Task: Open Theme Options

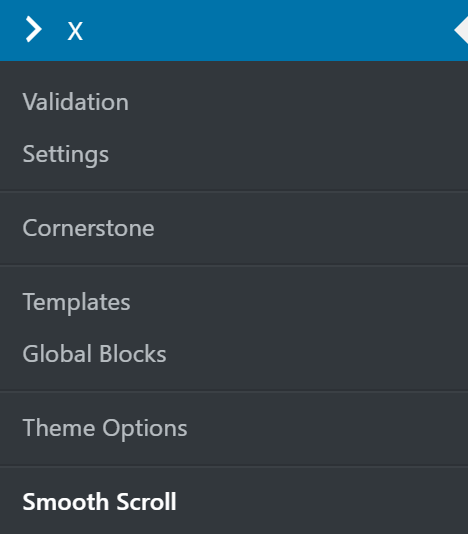Action: 105,428
